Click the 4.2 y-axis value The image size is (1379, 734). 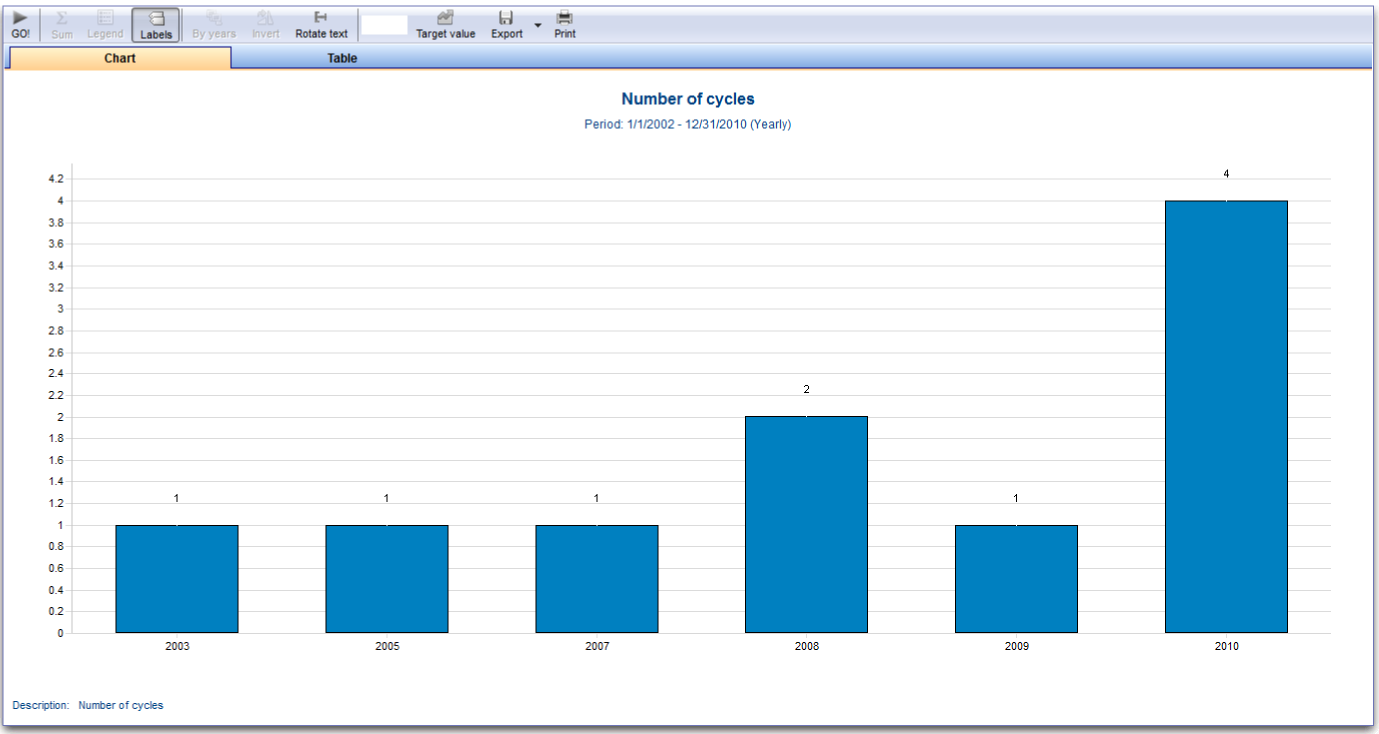pos(55,179)
